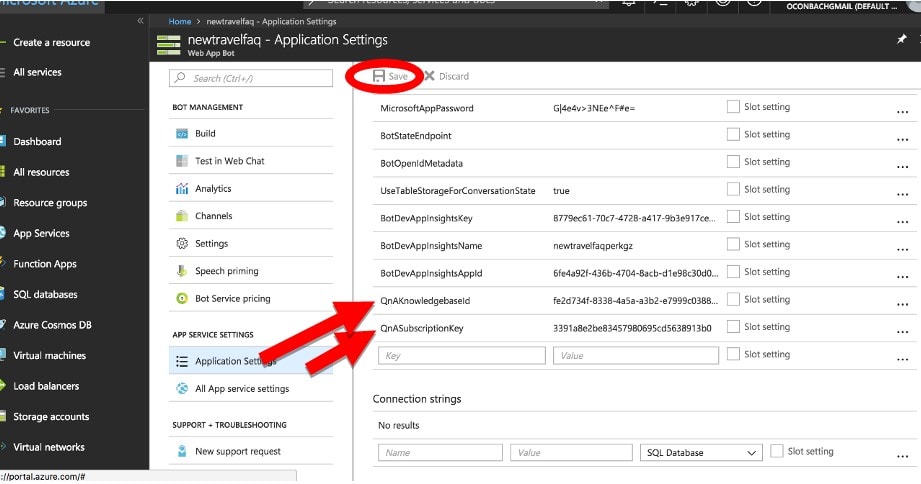The width and height of the screenshot is (921, 484).
Task: Enable Slot setting for MicrosoftAppPassword
Action: (x=733, y=107)
